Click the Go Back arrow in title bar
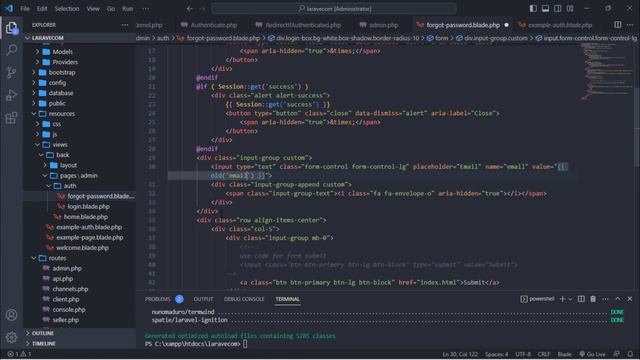 190,9
